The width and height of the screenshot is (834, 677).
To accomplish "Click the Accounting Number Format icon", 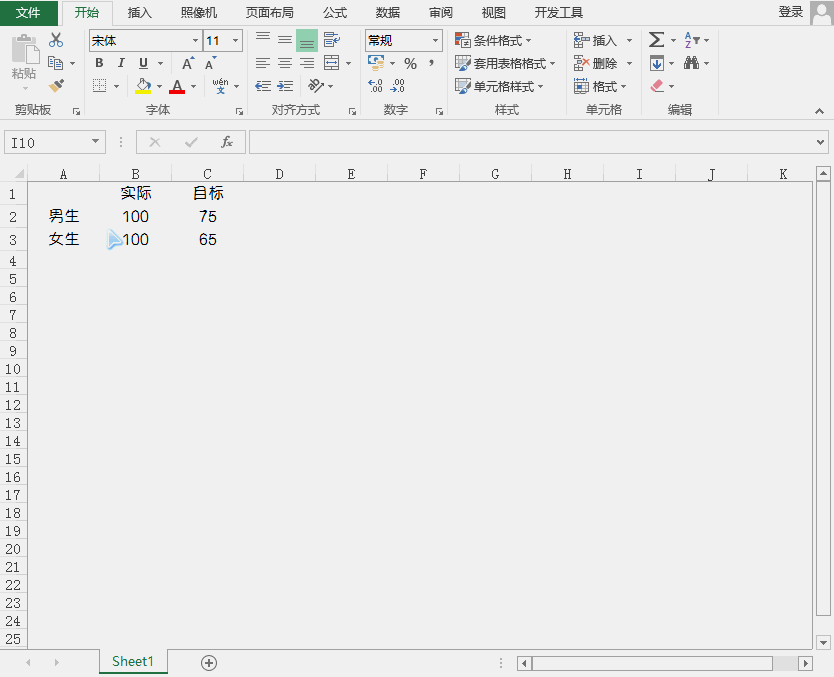I will [x=376, y=63].
